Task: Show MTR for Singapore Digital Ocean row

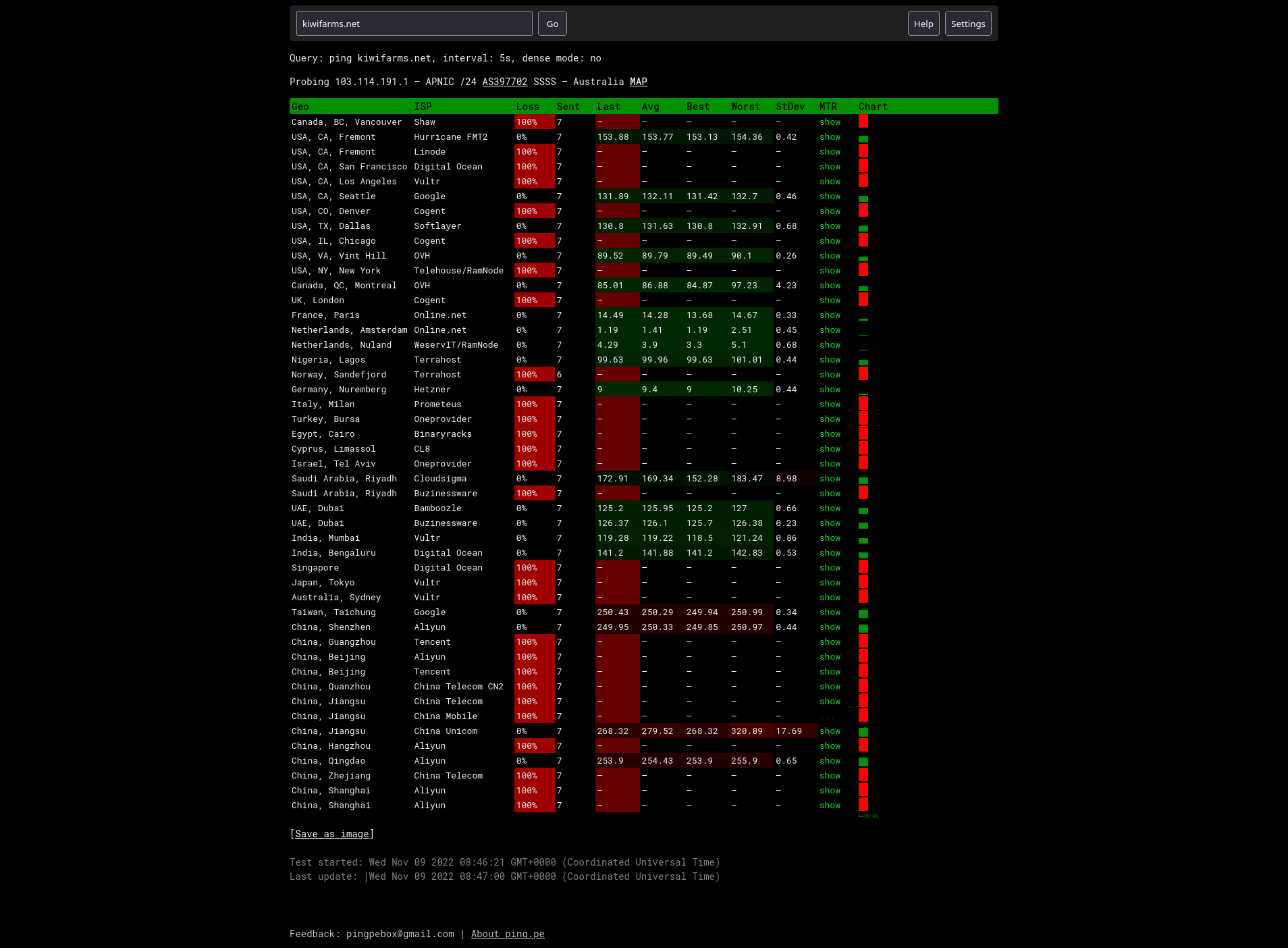Action: click(830, 568)
